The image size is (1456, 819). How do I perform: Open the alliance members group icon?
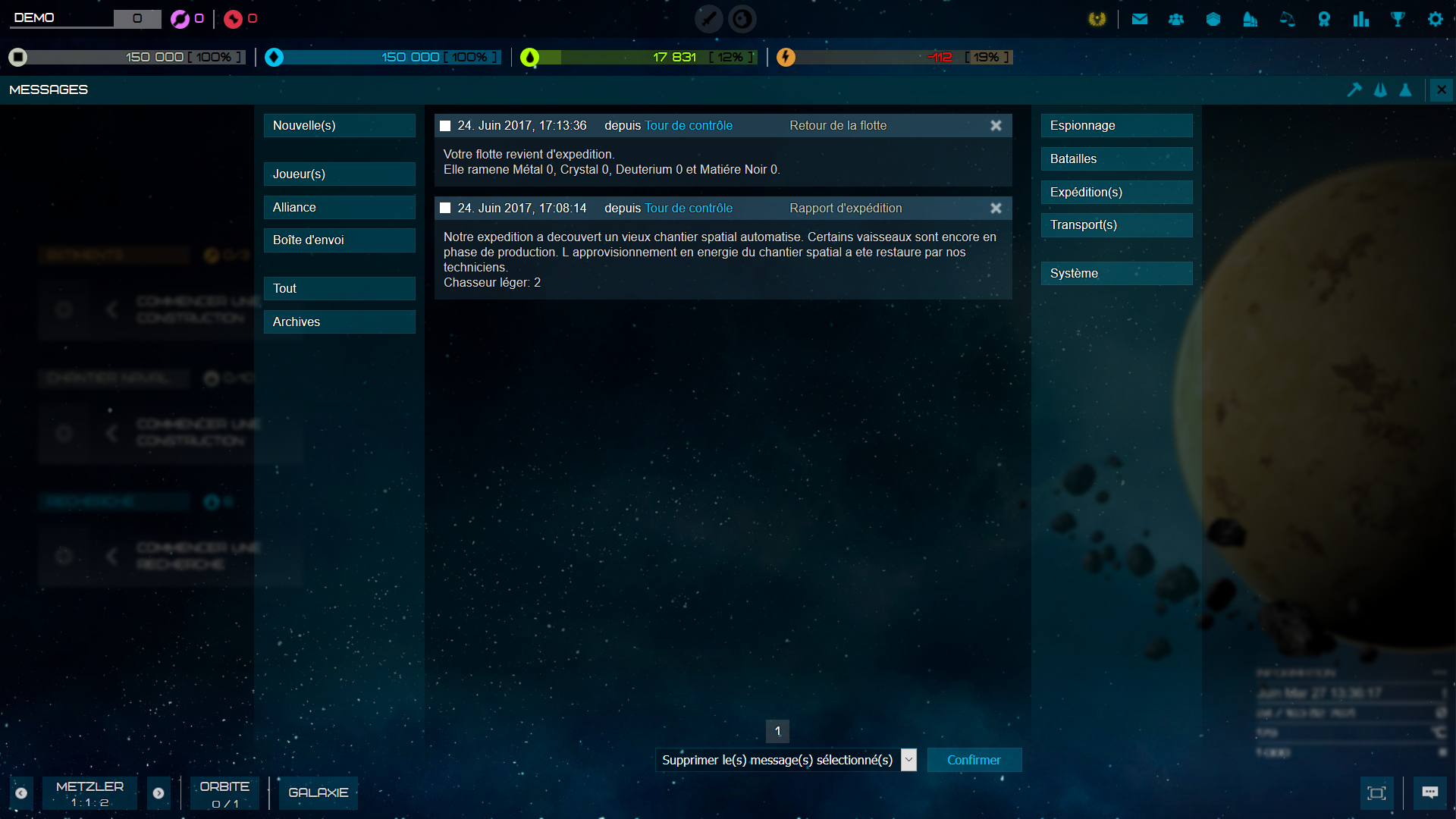(x=1176, y=19)
